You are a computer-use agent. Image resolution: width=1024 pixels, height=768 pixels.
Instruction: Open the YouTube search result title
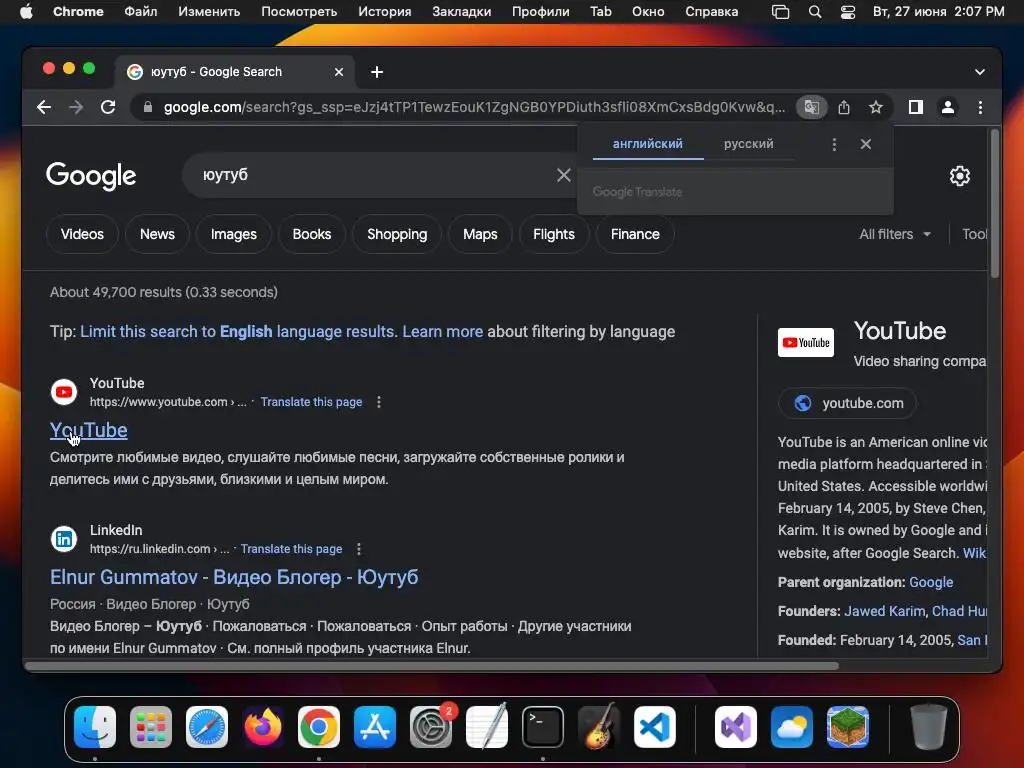[89, 430]
